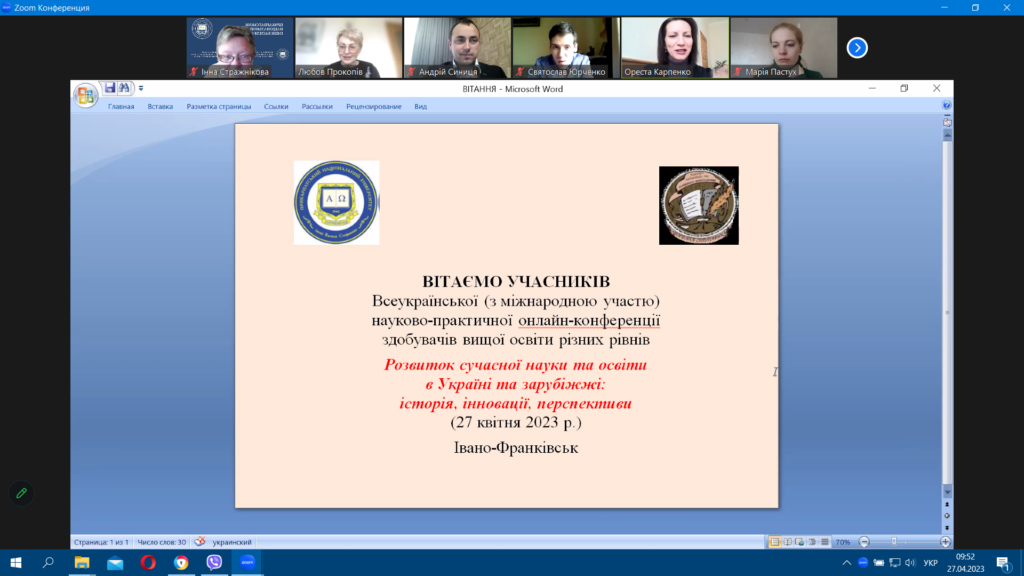Click the Save icon in Quick Access toolbar

click(x=110, y=88)
